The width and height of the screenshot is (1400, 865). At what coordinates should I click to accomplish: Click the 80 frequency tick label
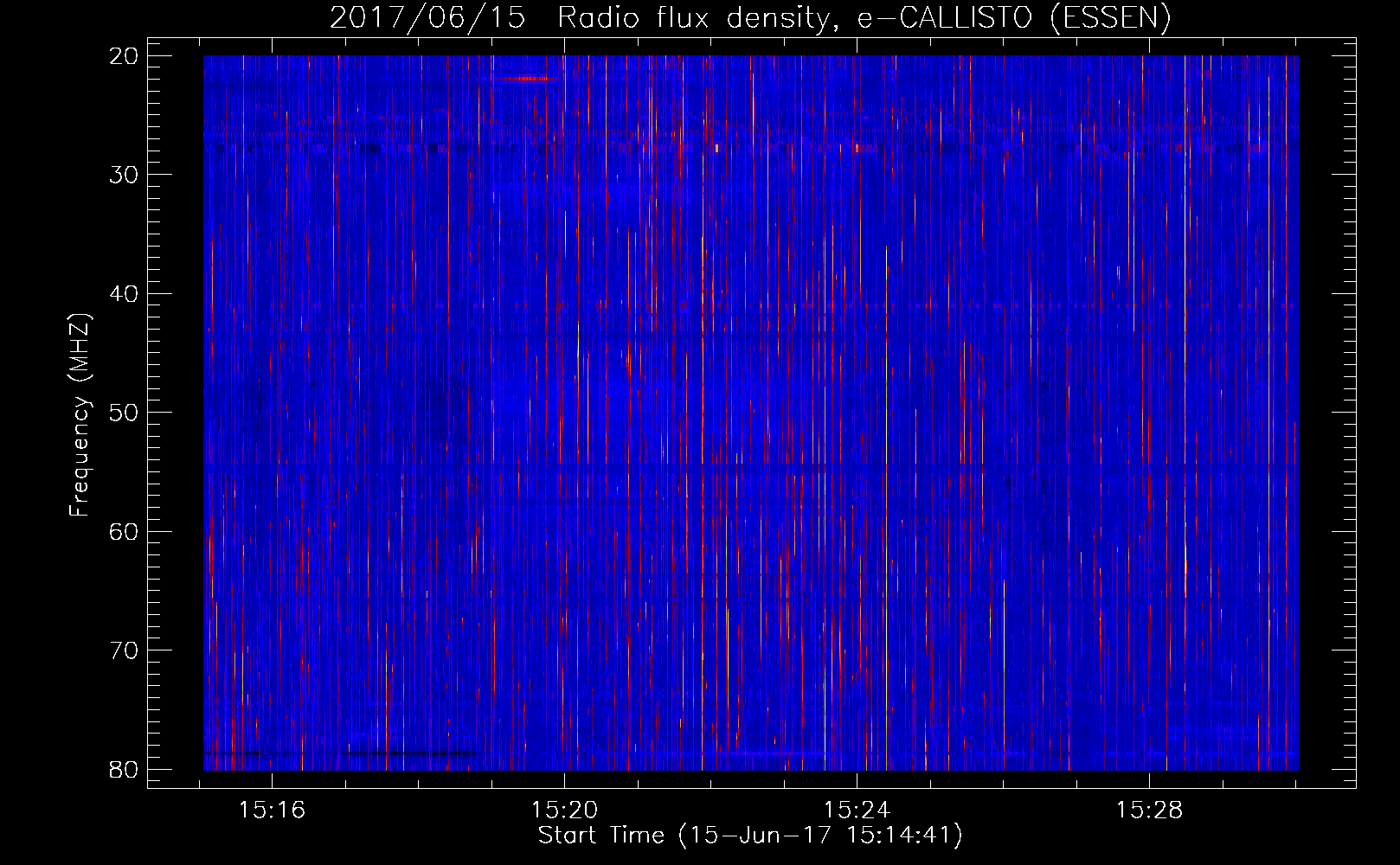pyautogui.click(x=124, y=770)
